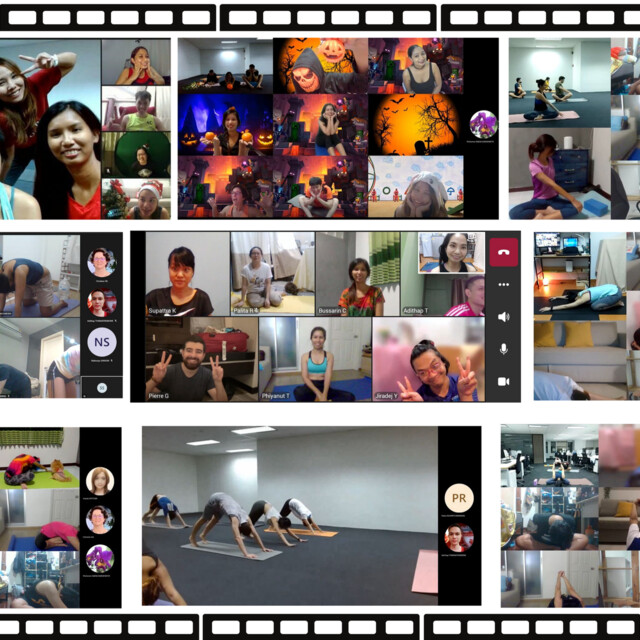
Task: Mute the microphone in call controls
Action: tap(503, 348)
